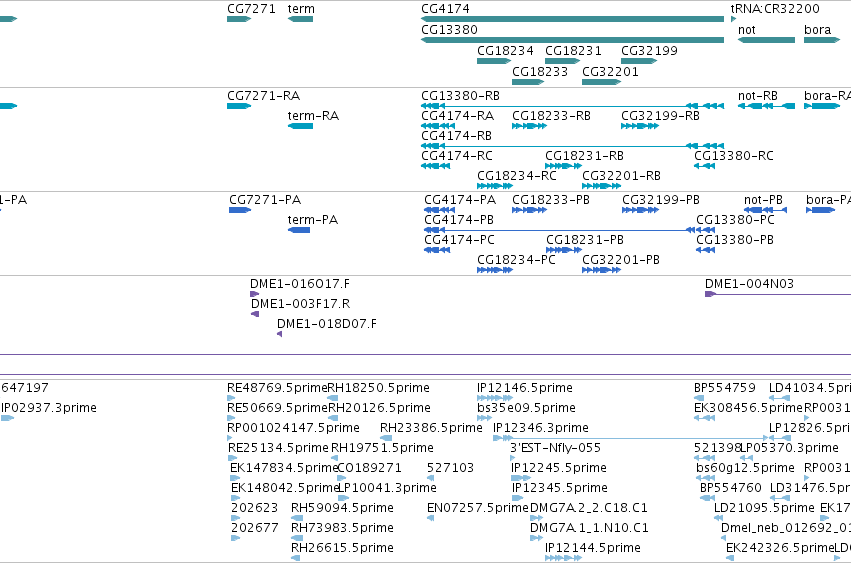
Task: Click the CG18231 gene label
Action: tap(573, 51)
